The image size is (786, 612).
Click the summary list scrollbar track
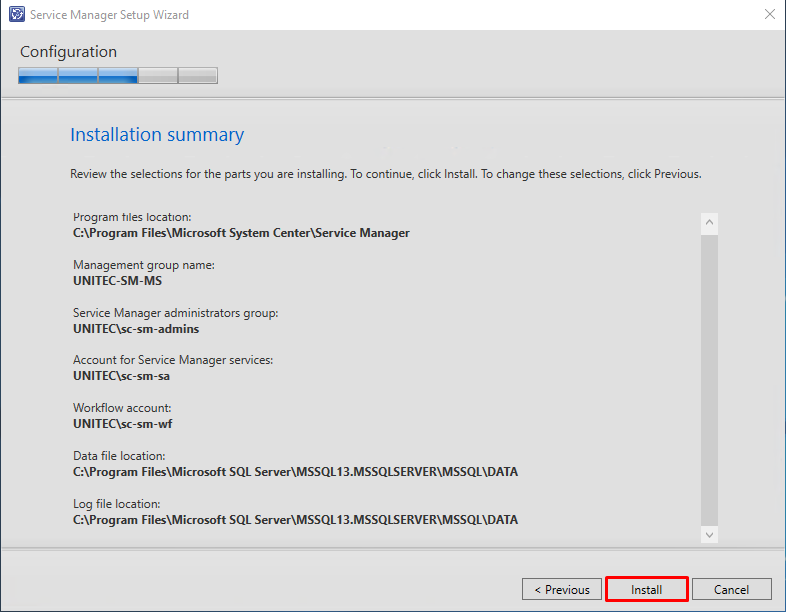tap(709, 379)
